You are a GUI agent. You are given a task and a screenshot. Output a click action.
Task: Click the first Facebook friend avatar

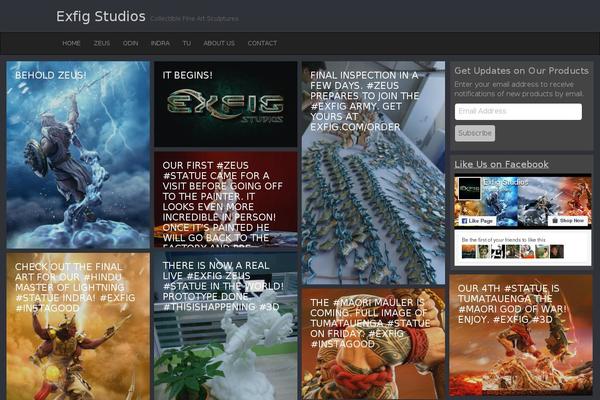click(468, 251)
